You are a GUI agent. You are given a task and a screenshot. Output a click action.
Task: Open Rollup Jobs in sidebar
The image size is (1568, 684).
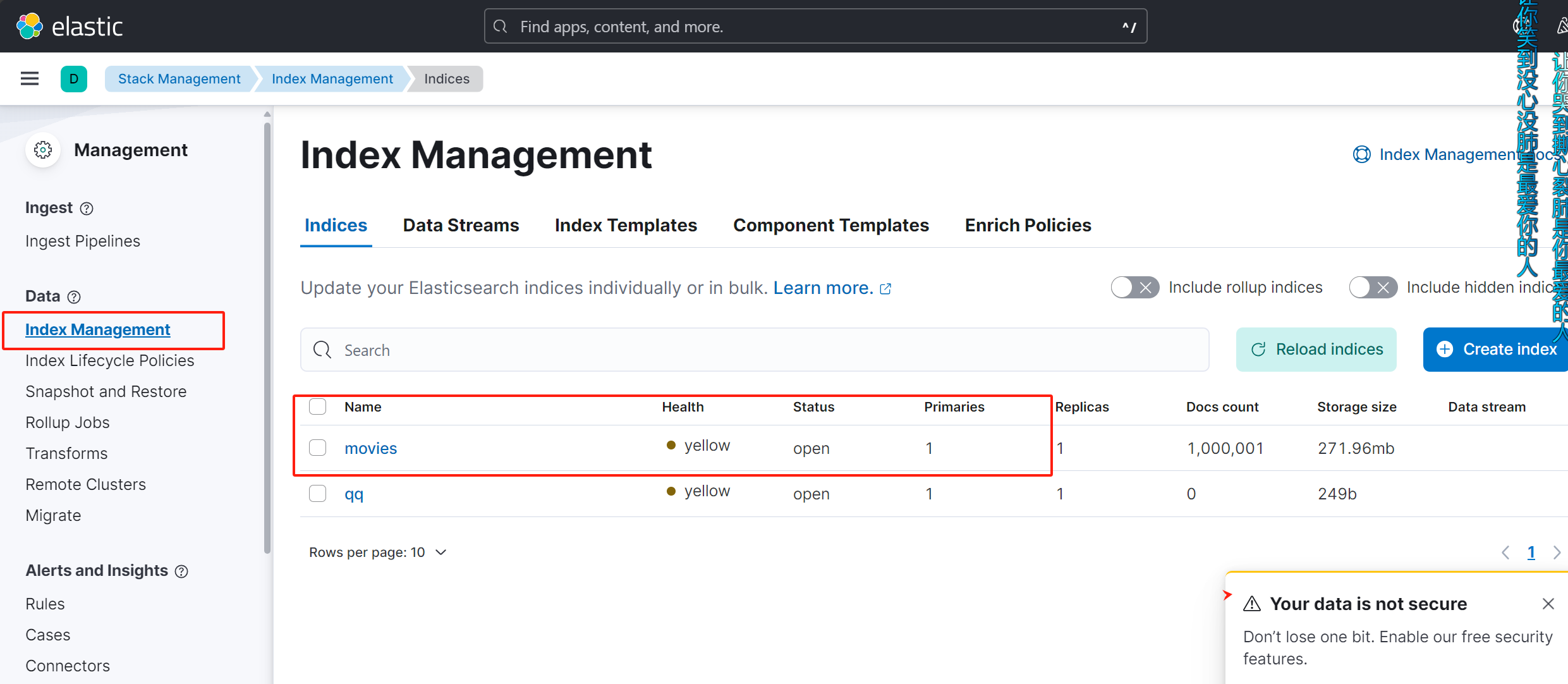(x=68, y=423)
